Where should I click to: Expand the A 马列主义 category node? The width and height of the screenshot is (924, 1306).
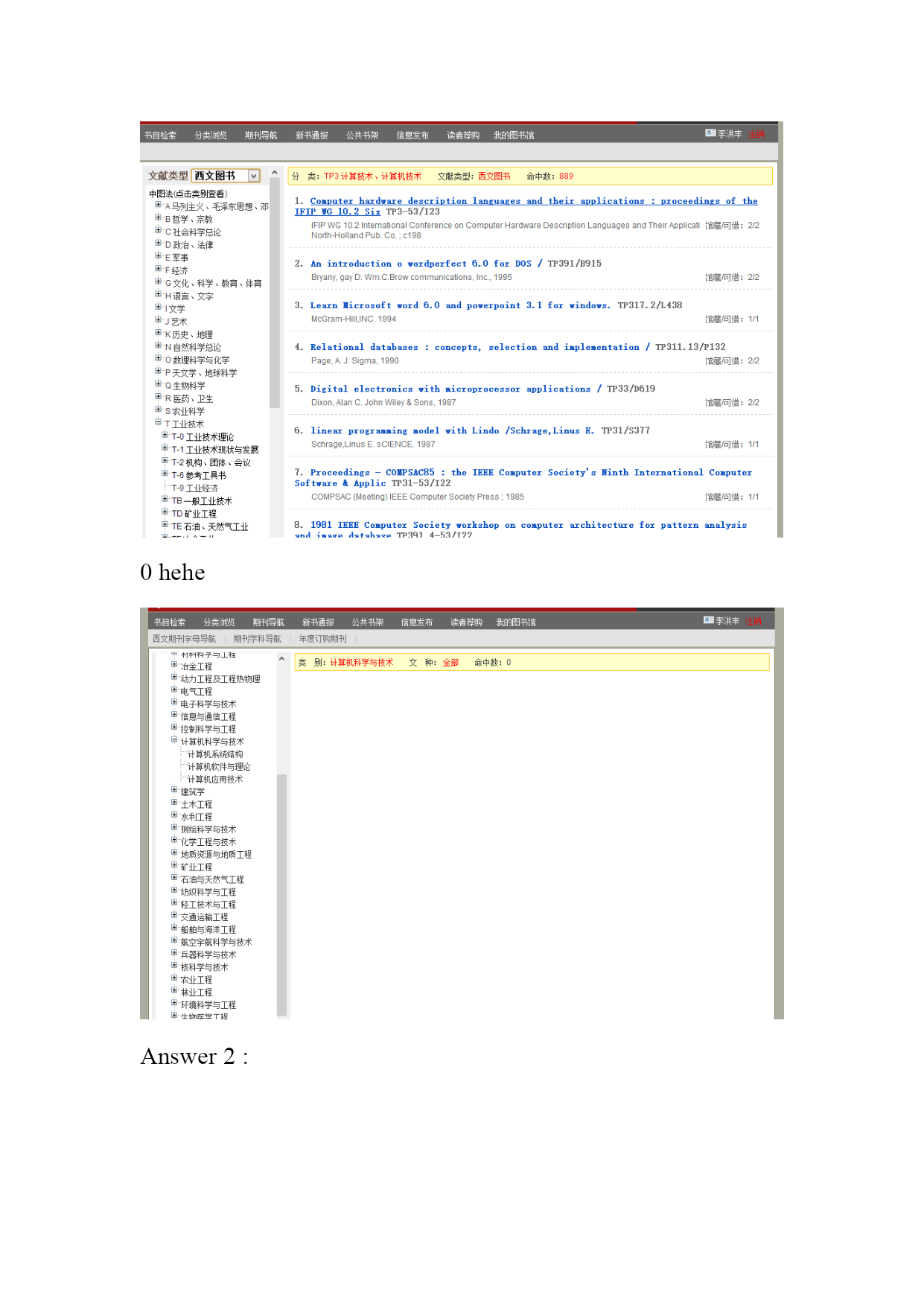pos(158,205)
